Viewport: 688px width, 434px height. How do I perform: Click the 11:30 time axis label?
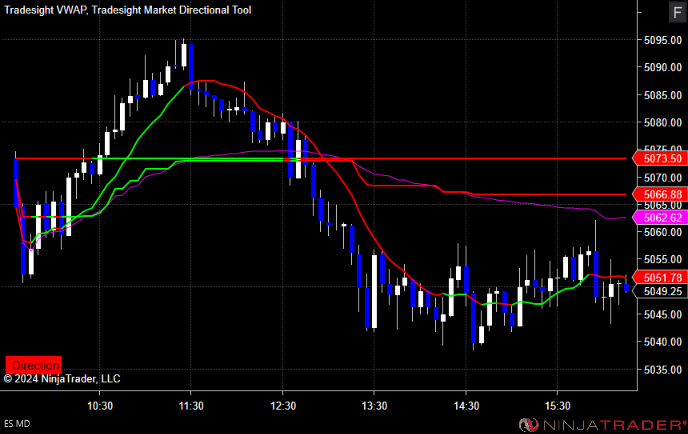191,405
